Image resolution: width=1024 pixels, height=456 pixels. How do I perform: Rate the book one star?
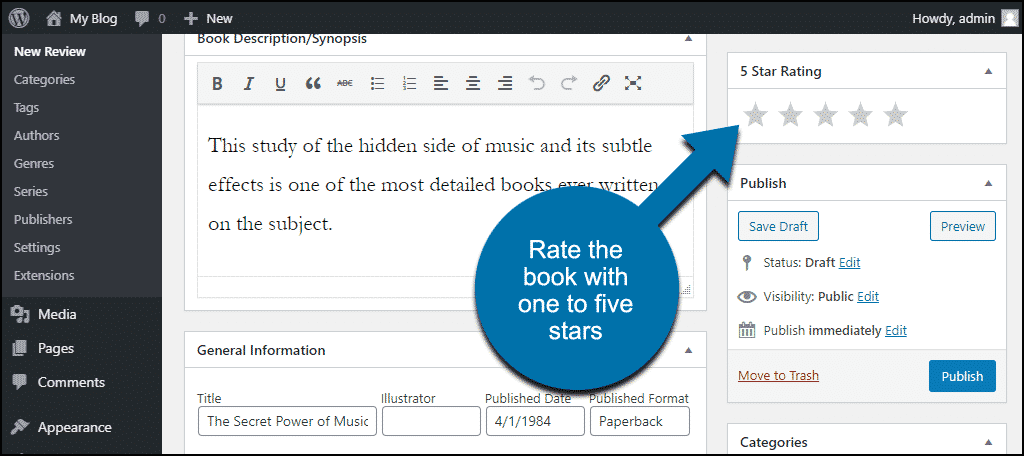pos(756,116)
